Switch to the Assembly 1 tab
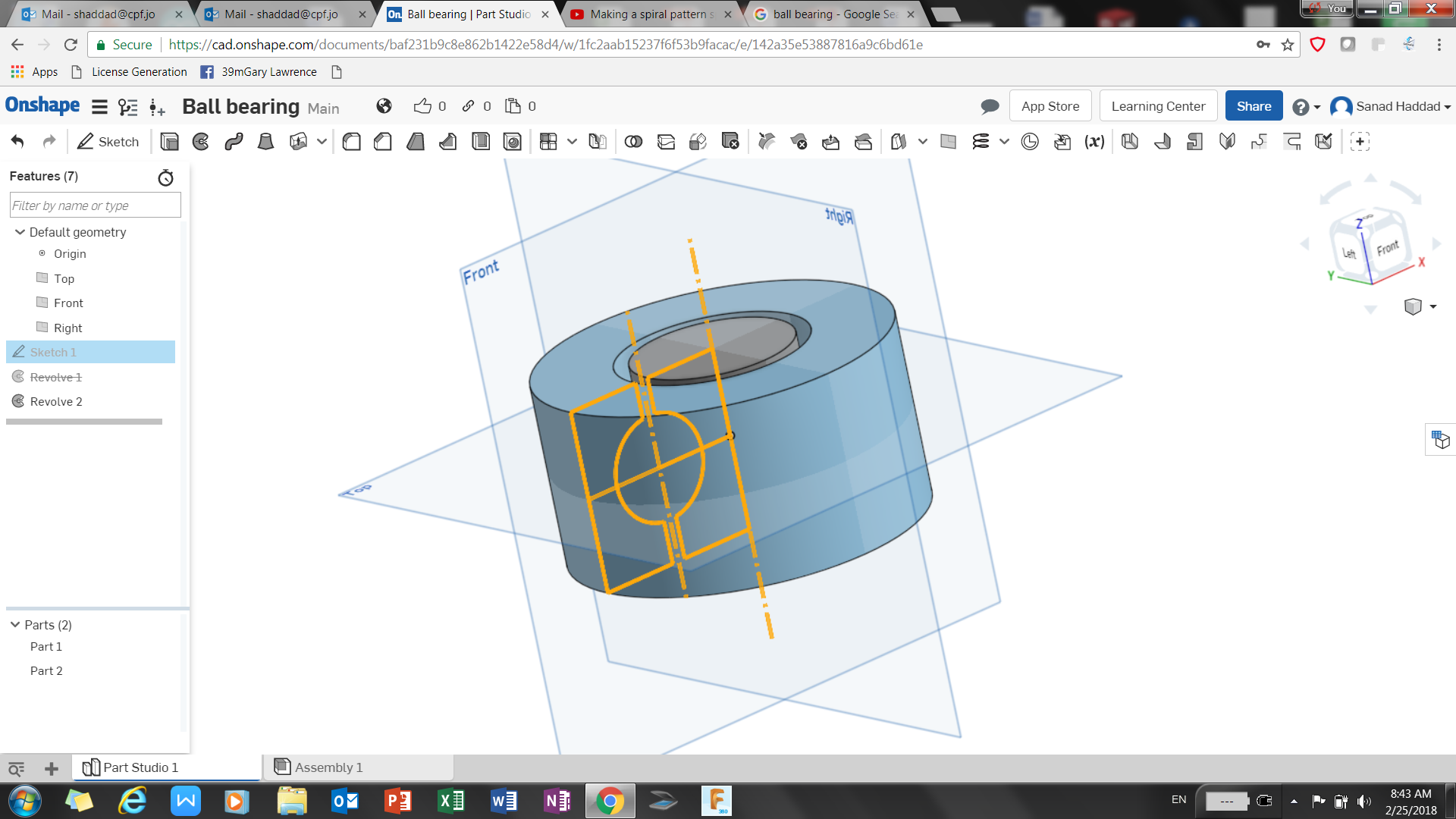Viewport: 1456px width, 819px height. pyautogui.click(x=328, y=767)
